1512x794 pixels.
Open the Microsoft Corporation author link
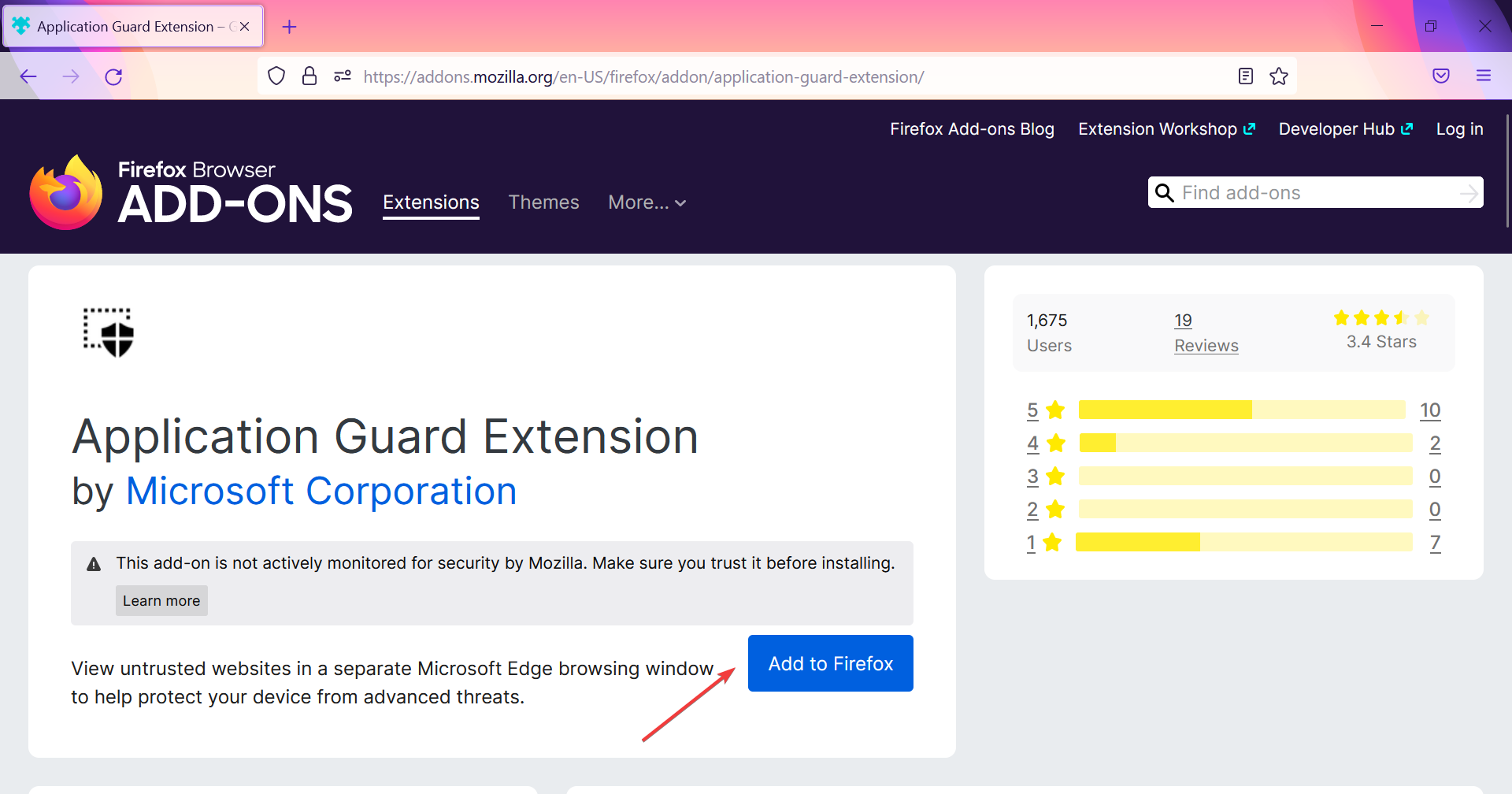click(321, 492)
